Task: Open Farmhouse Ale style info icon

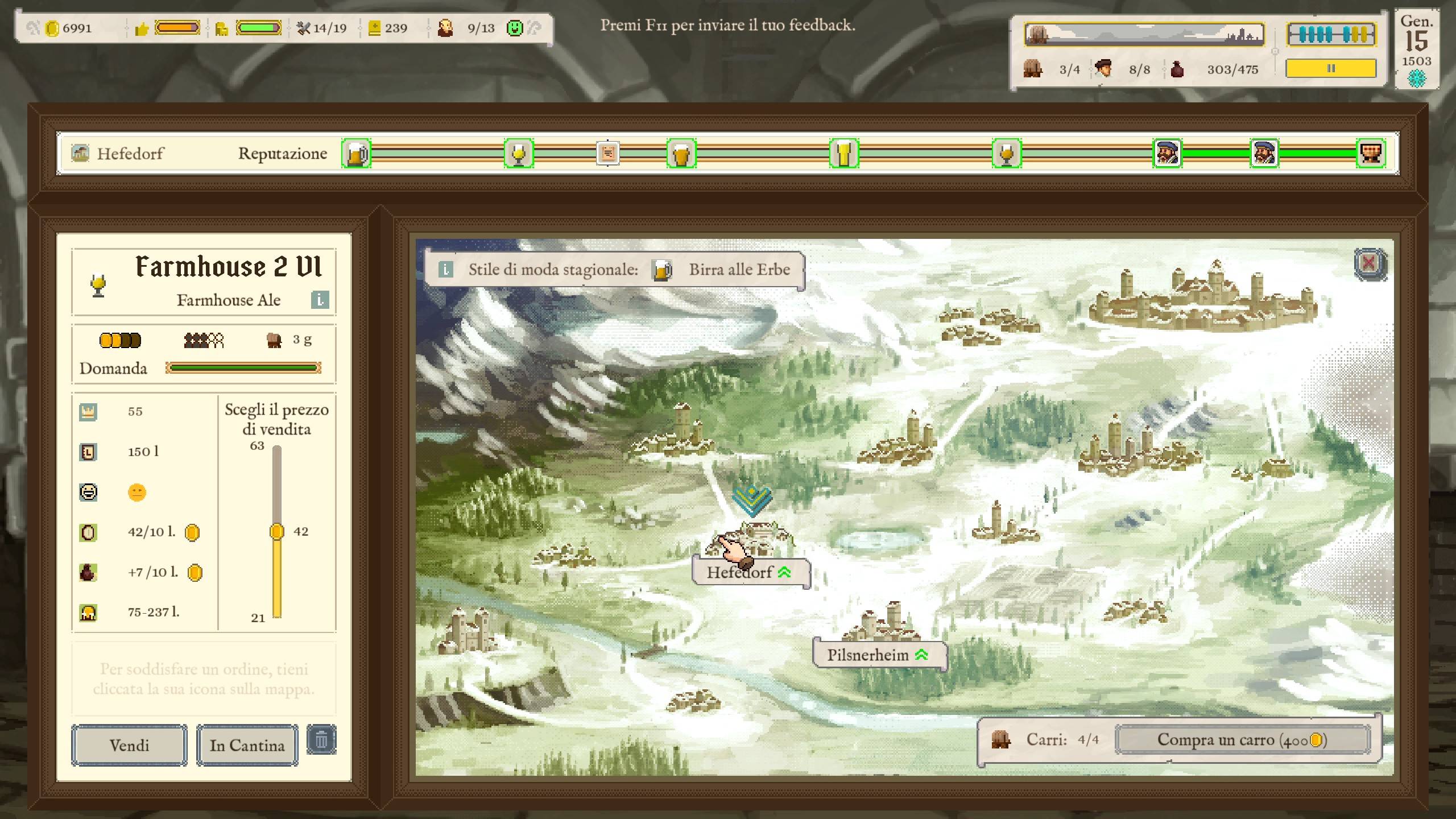Action: (320, 300)
